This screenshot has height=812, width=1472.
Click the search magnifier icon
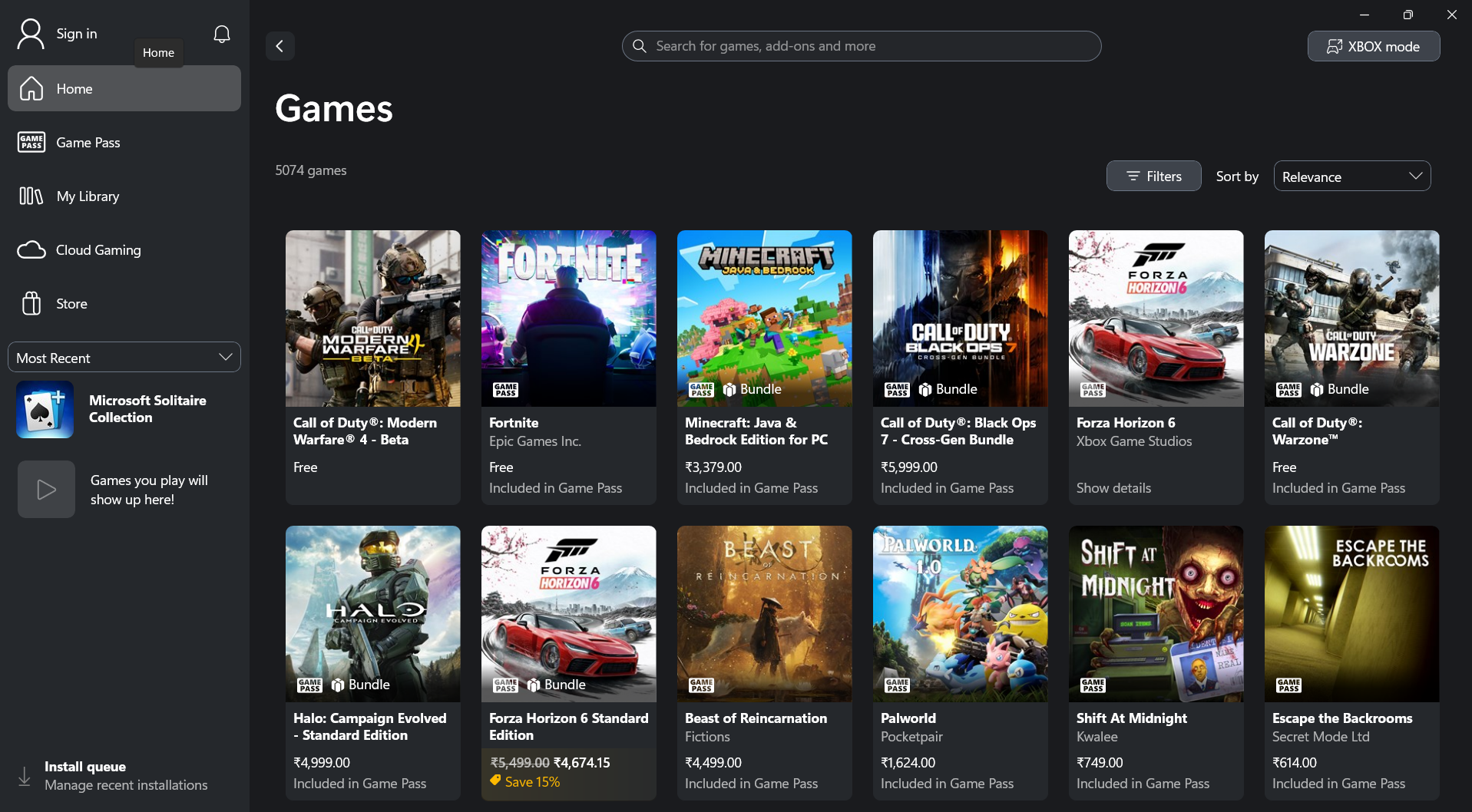pos(639,46)
